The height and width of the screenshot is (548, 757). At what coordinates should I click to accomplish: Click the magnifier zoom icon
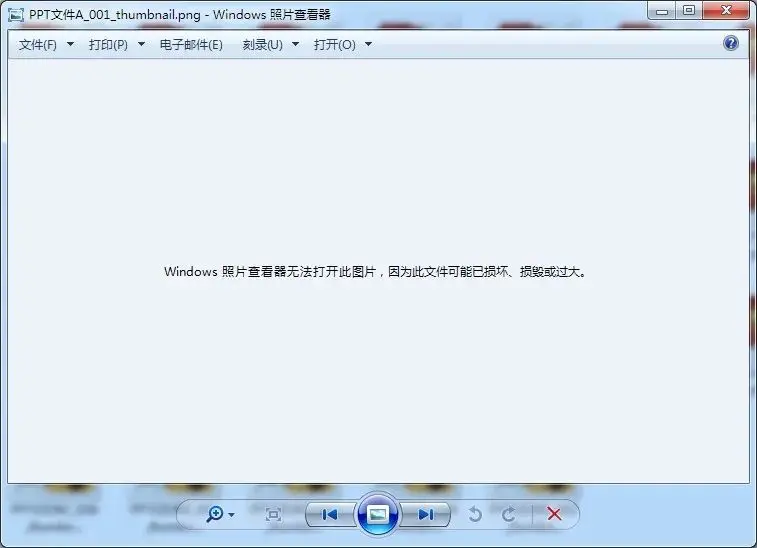[x=214, y=514]
